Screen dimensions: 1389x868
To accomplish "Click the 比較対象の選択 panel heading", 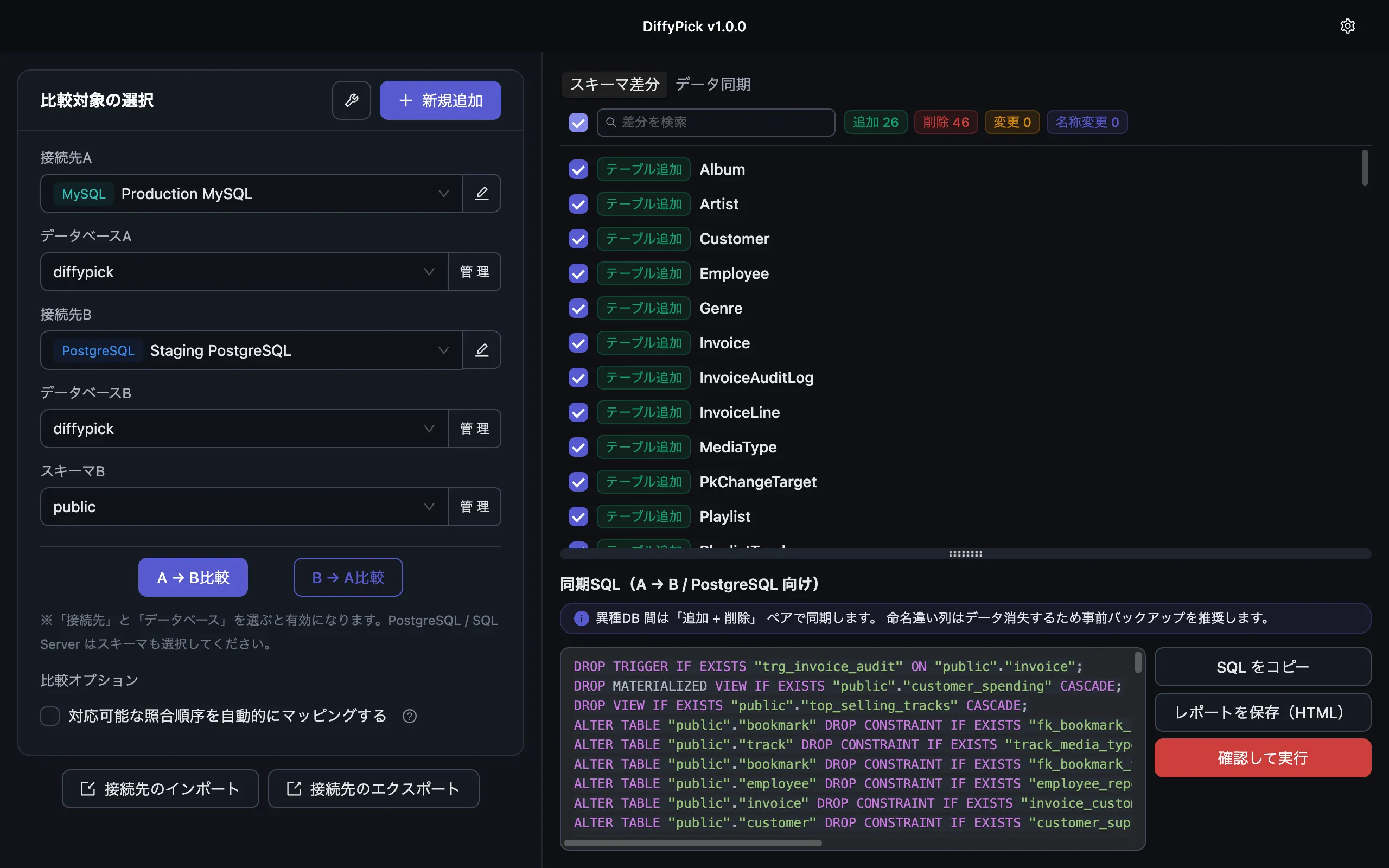I will pos(97,100).
